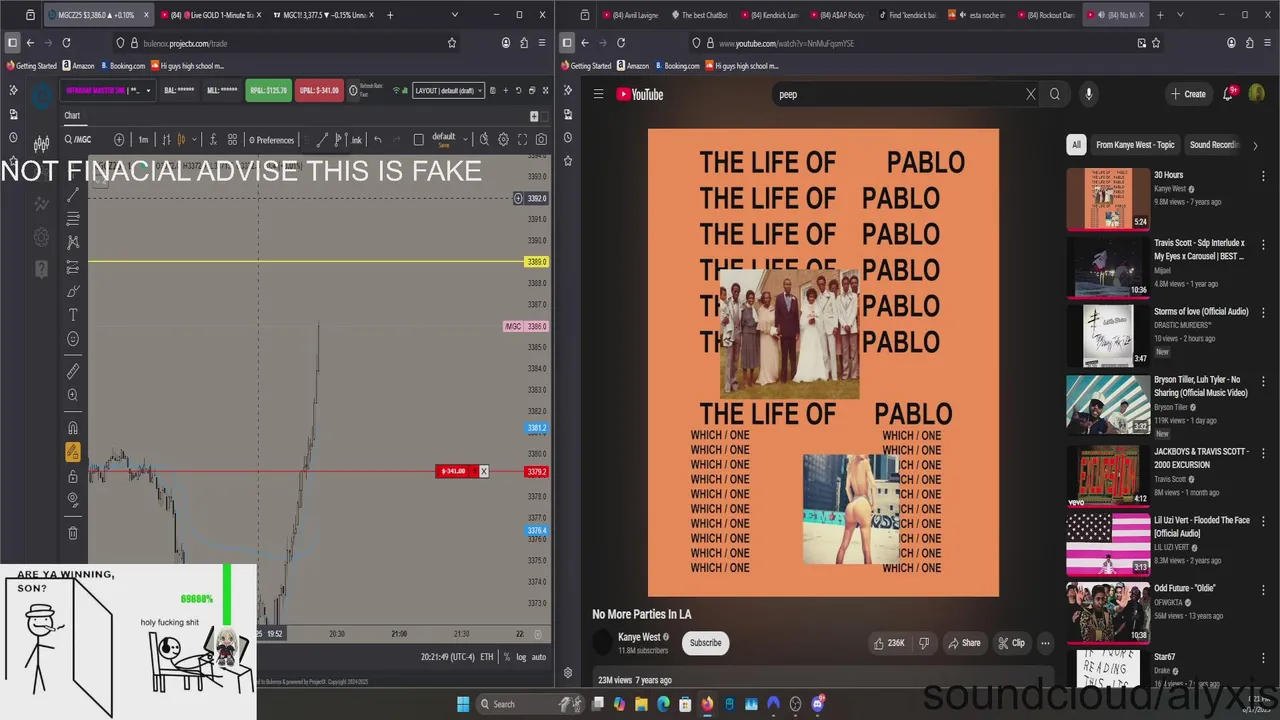Screen dimensions: 1280x720
Task: Open the emoji sticker tool
Action: pyautogui.click(x=73, y=339)
